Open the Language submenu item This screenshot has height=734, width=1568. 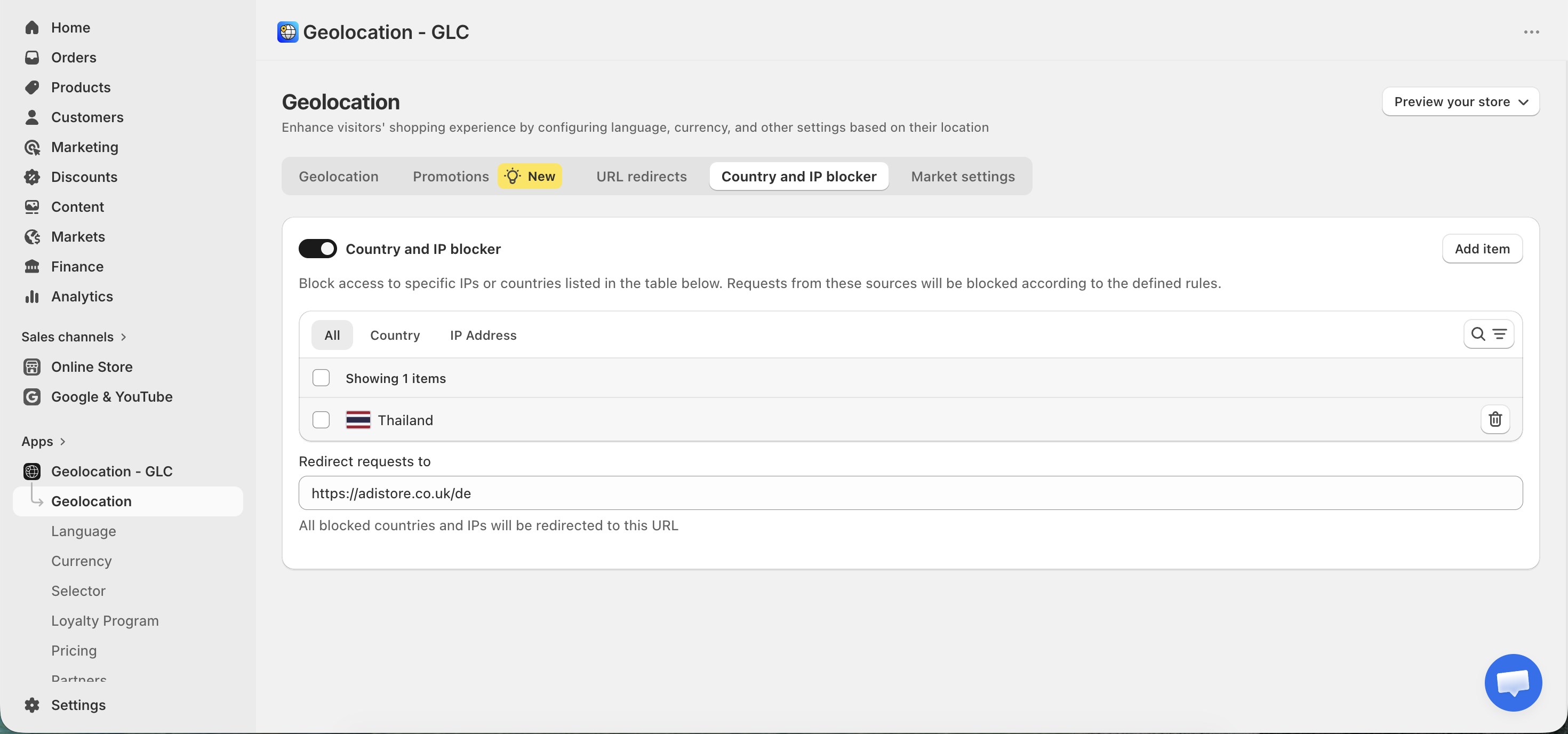83,531
